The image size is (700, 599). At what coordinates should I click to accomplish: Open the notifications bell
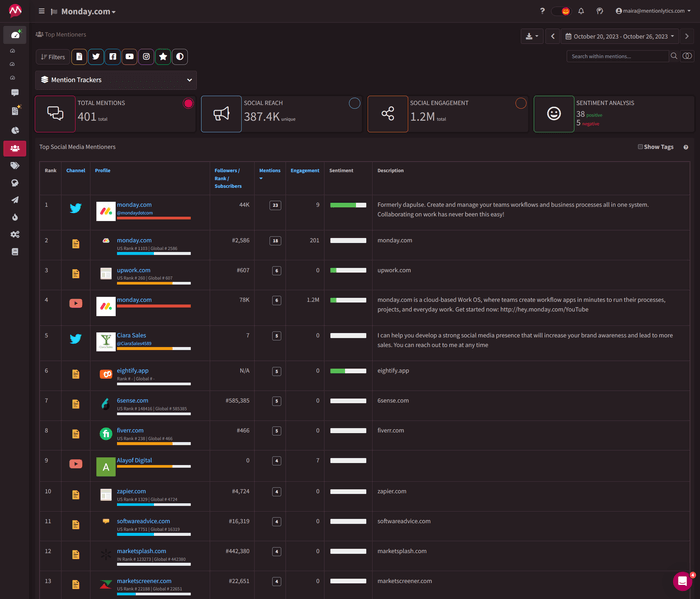point(581,11)
